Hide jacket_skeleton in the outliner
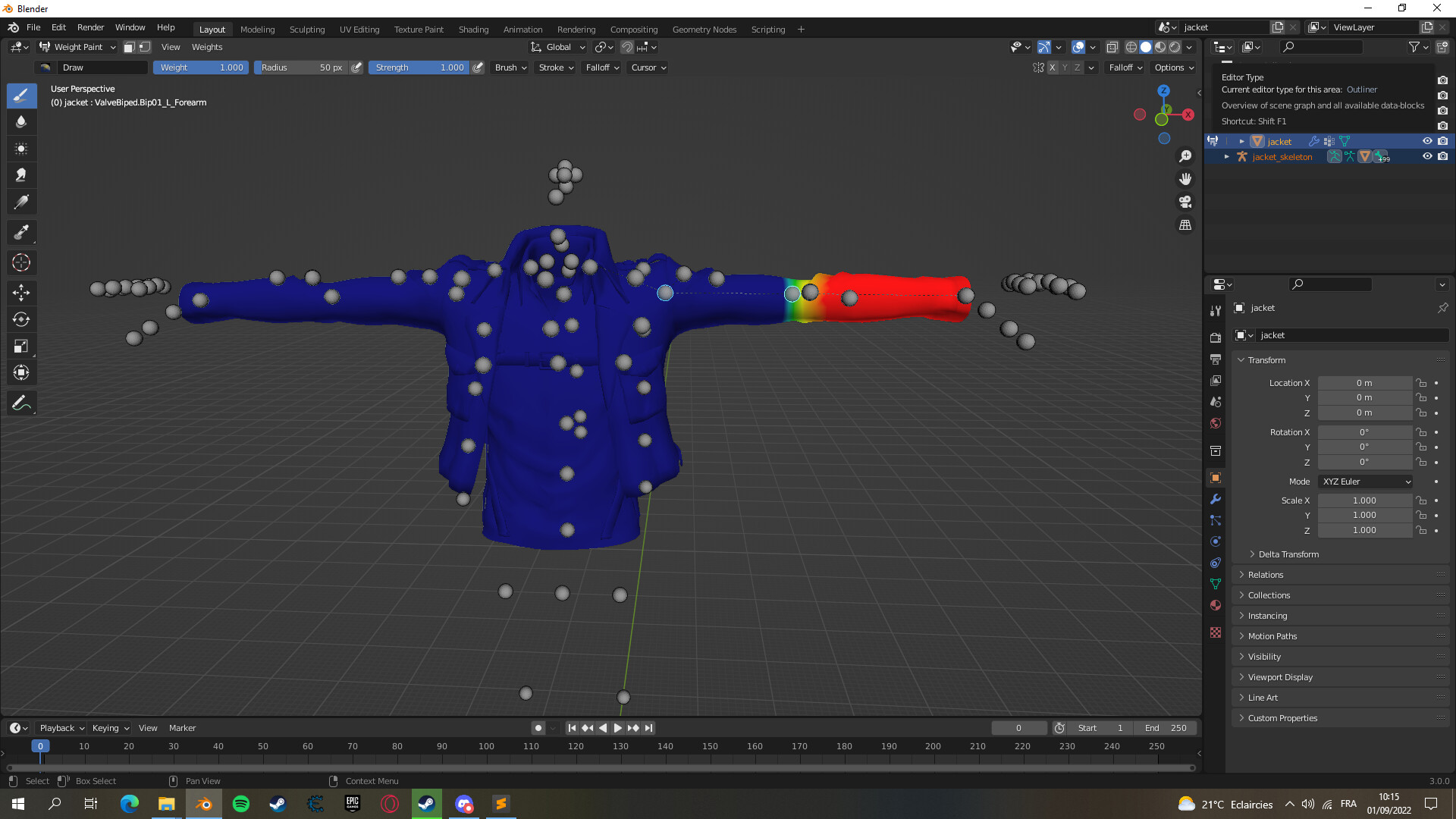This screenshot has width=1456, height=819. pyautogui.click(x=1427, y=156)
